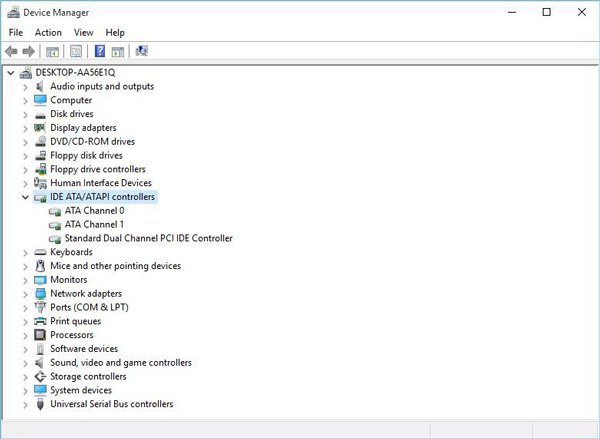
Task: Click the DESKTOP-AA56E1Q computer icon
Action: coord(26,72)
